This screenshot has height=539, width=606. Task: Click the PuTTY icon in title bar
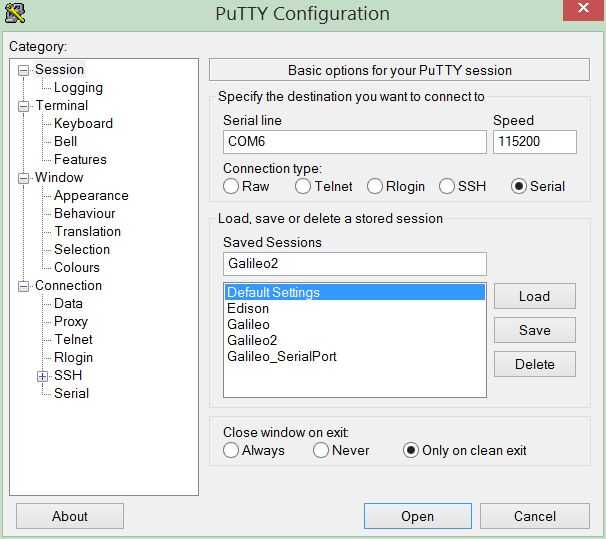pos(15,13)
